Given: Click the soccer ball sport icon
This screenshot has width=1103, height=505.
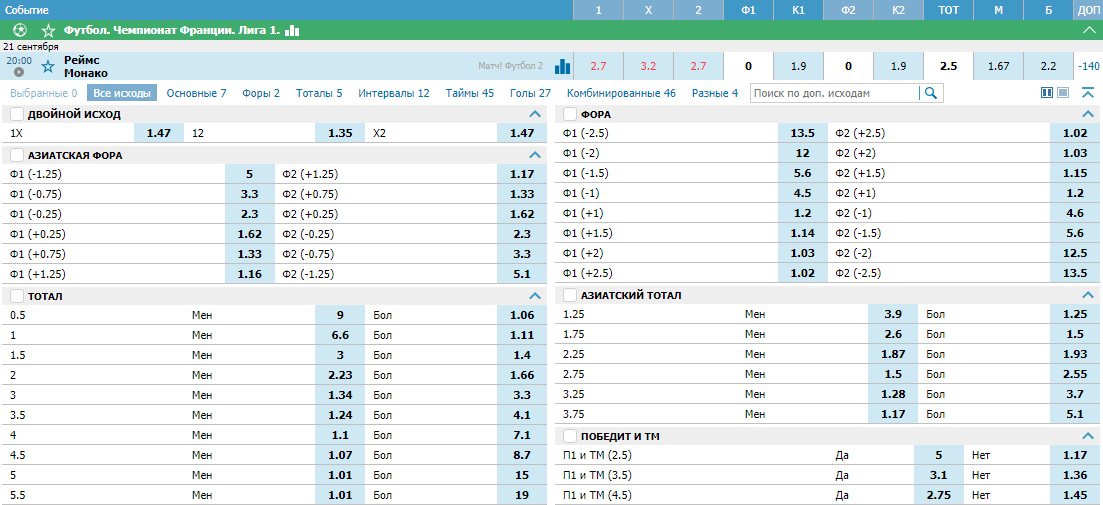Looking at the screenshot, I should 20,30.
